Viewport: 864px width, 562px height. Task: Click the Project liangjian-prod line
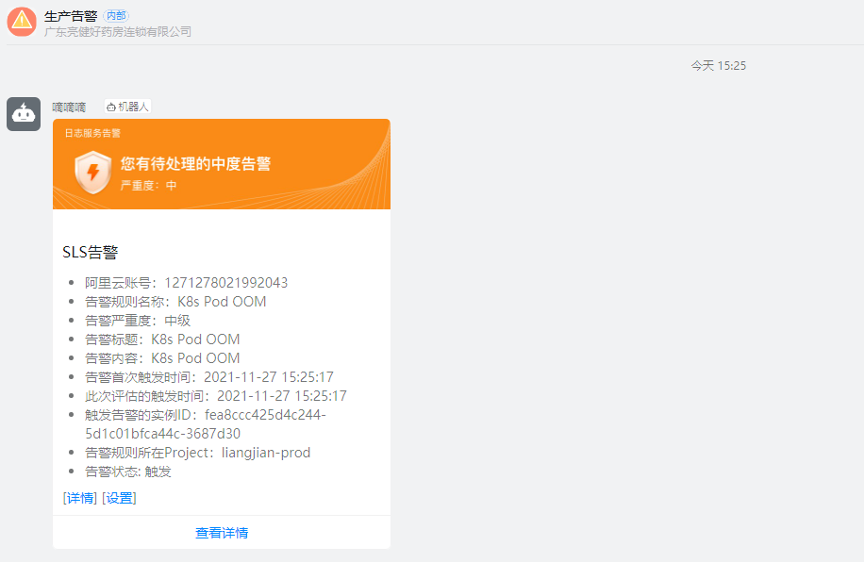(197, 453)
